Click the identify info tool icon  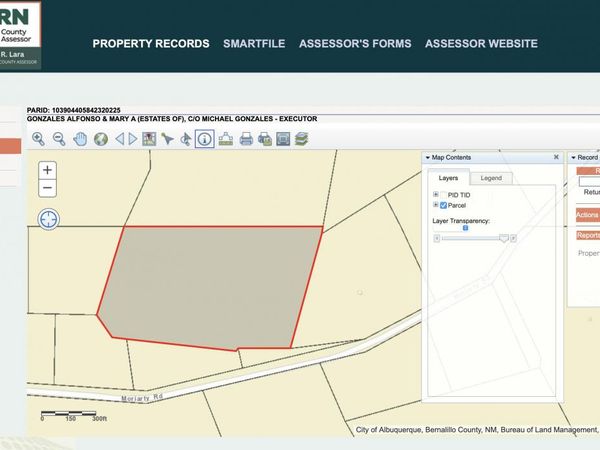coord(204,139)
